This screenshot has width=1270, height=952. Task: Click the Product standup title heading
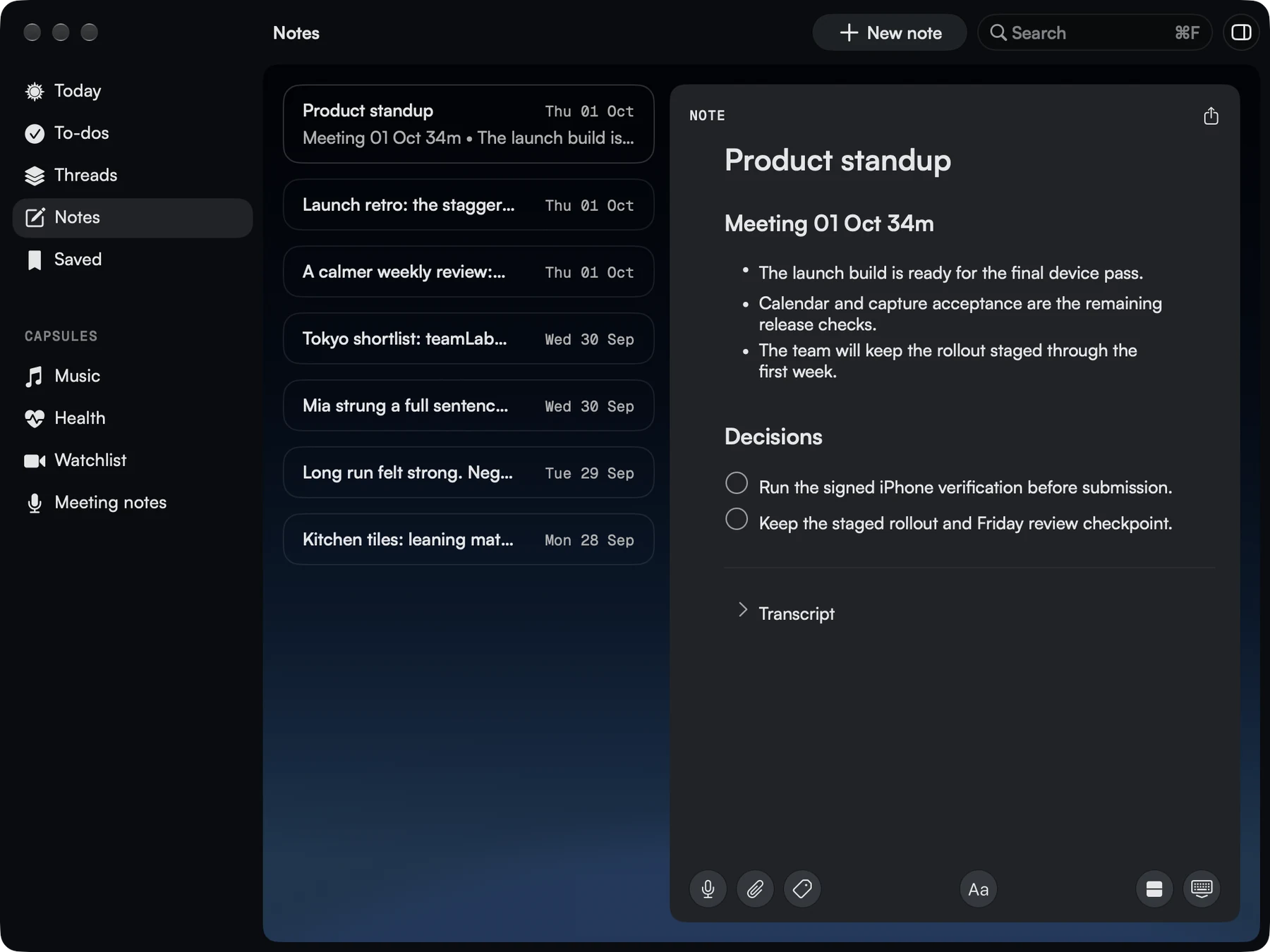point(837,161)
